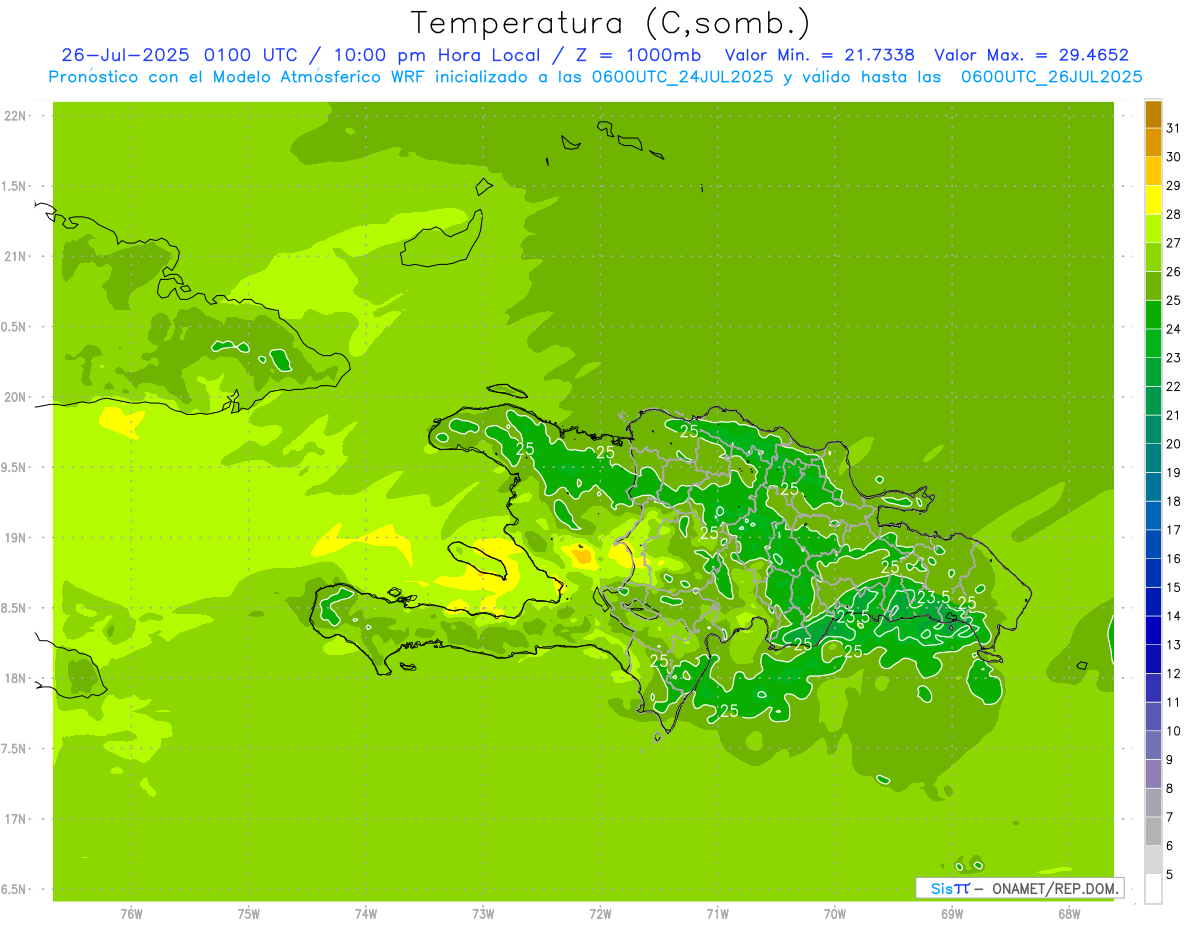Pick the gold swatch between 29 and 30
1200x927 pixels.
point(1153,171)
